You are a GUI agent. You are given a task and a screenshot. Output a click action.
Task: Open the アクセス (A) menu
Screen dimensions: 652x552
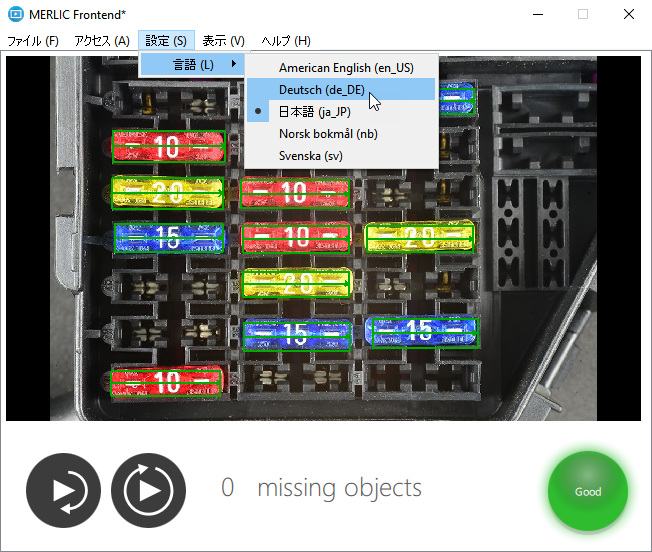click(101, 41)
